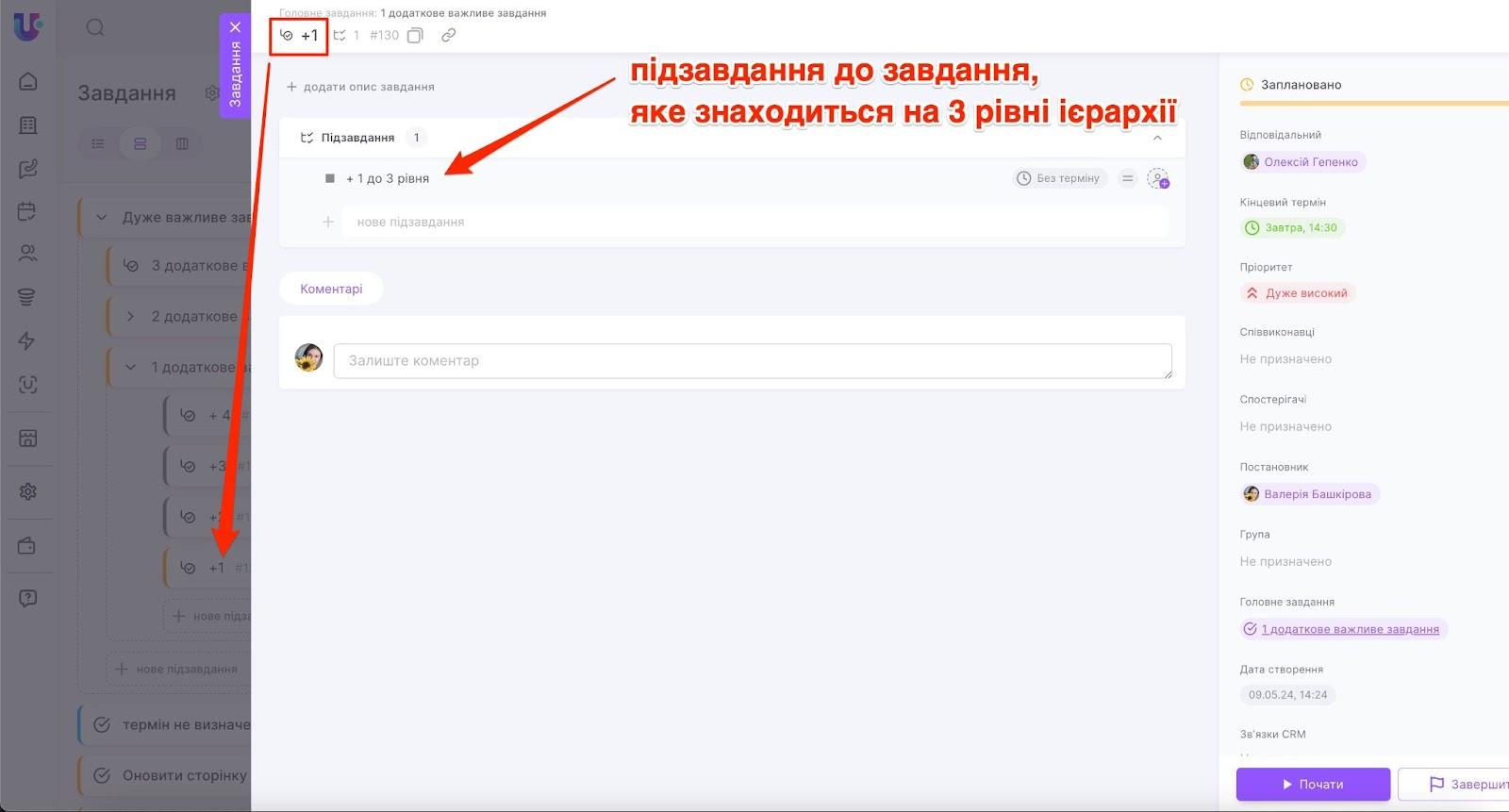
Task: Toggle completion of 'Оновити сторінку' task
Action: 102,775
